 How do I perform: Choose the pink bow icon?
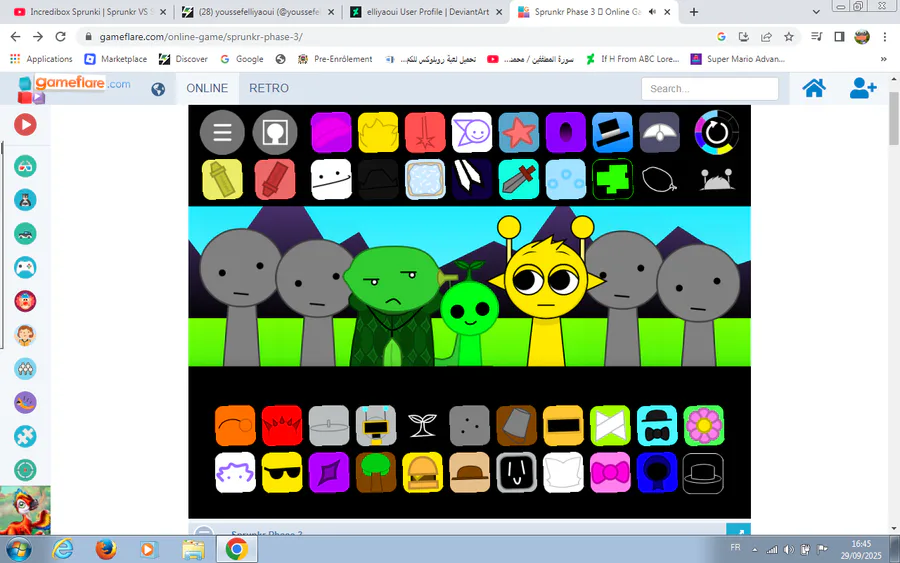coord(610,473)
